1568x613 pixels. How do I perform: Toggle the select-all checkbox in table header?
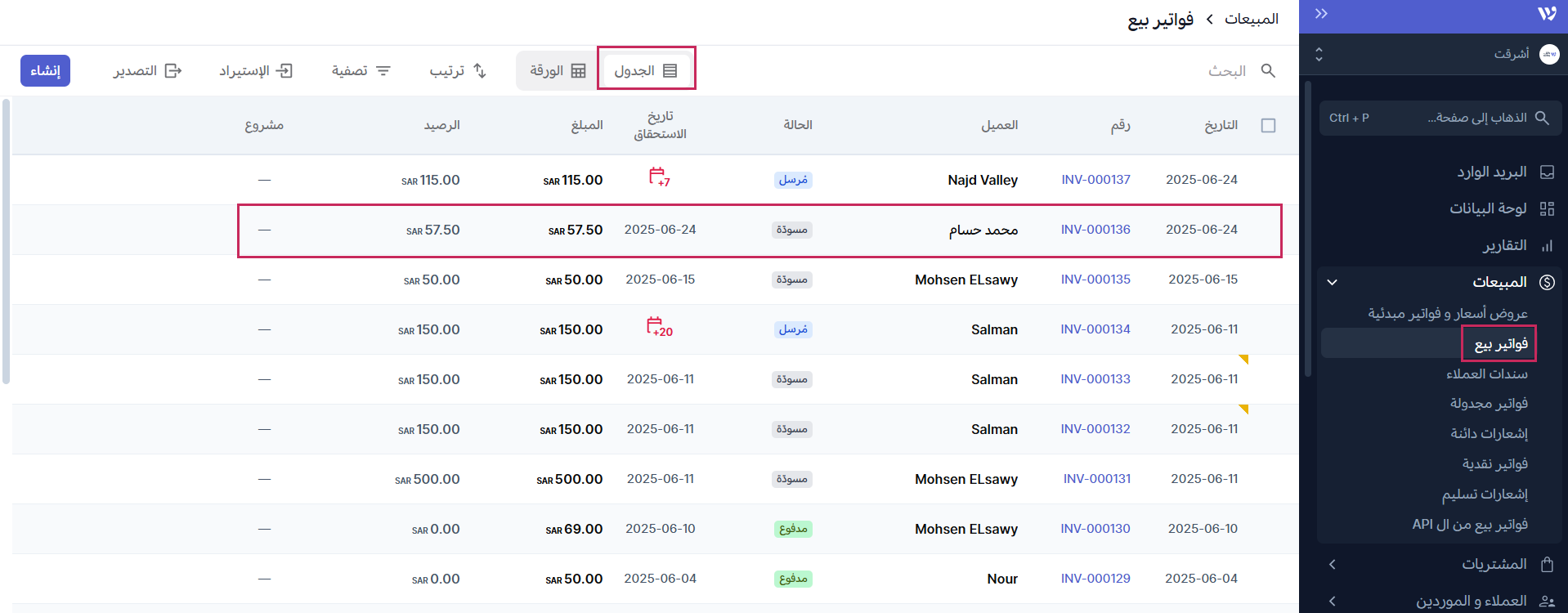pyautogui.click(x=1268, y=126)
